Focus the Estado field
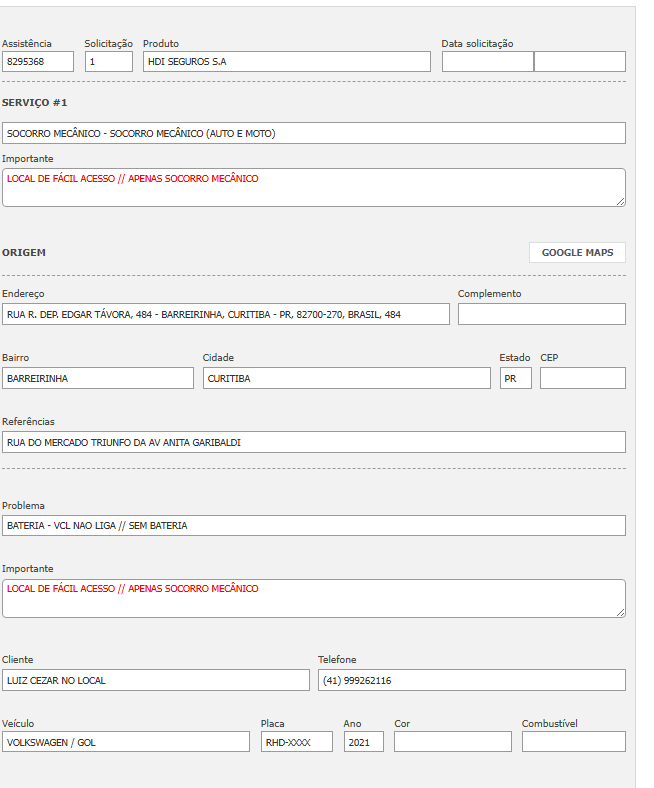This screenshot has height=788, width=654. [515, 378]
